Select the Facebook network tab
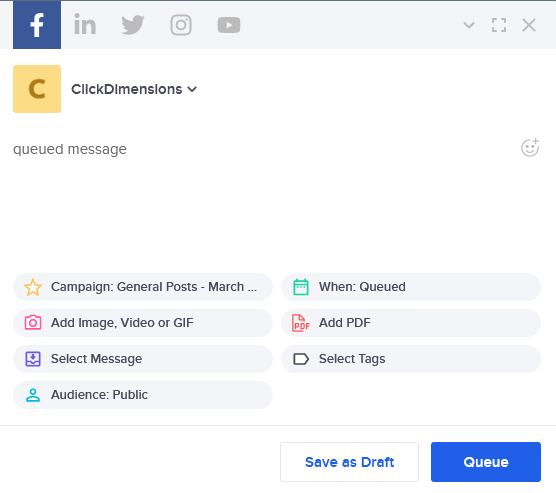This screenshot has height=493, width=556. pos(37,25)
